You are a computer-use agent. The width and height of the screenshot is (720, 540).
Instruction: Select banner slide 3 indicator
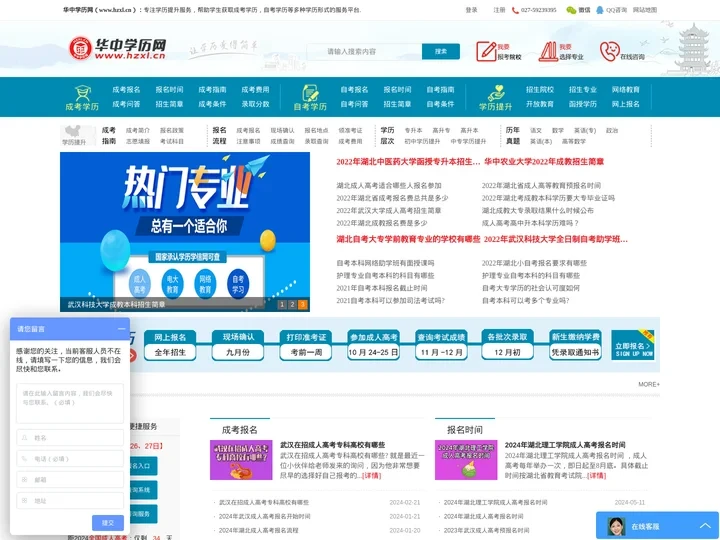303,304
